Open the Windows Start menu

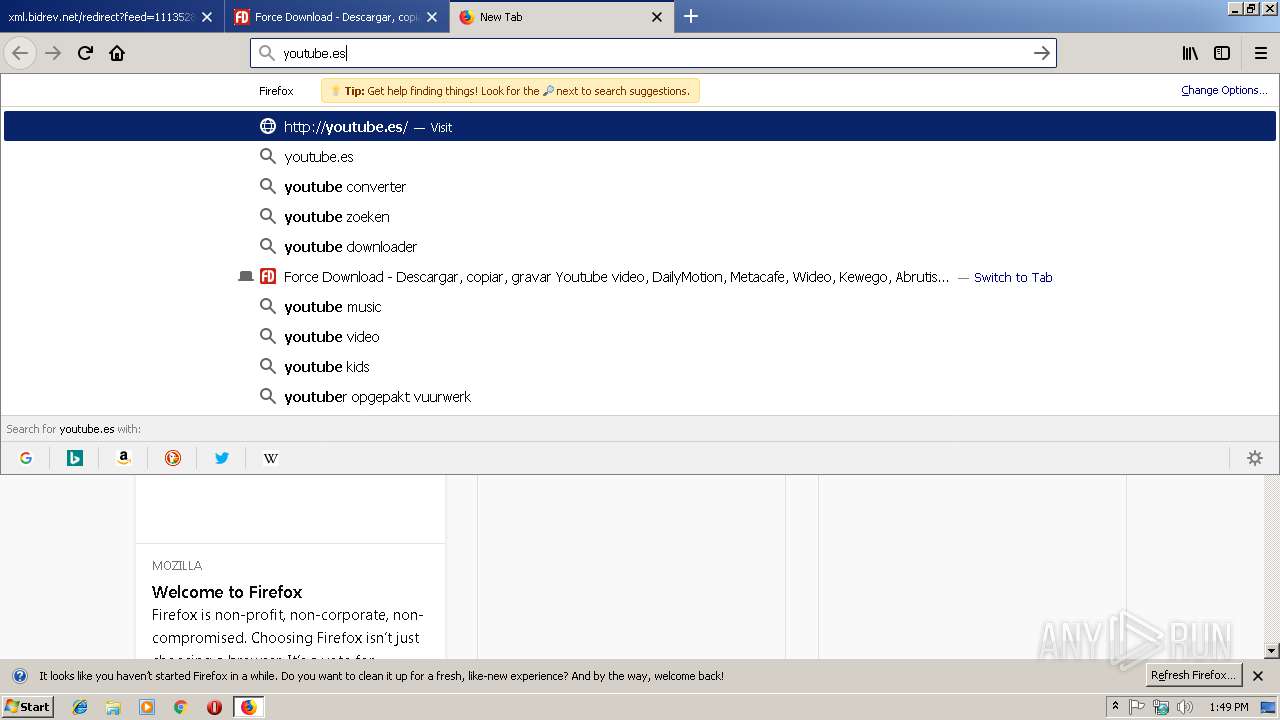coord(28,707)
